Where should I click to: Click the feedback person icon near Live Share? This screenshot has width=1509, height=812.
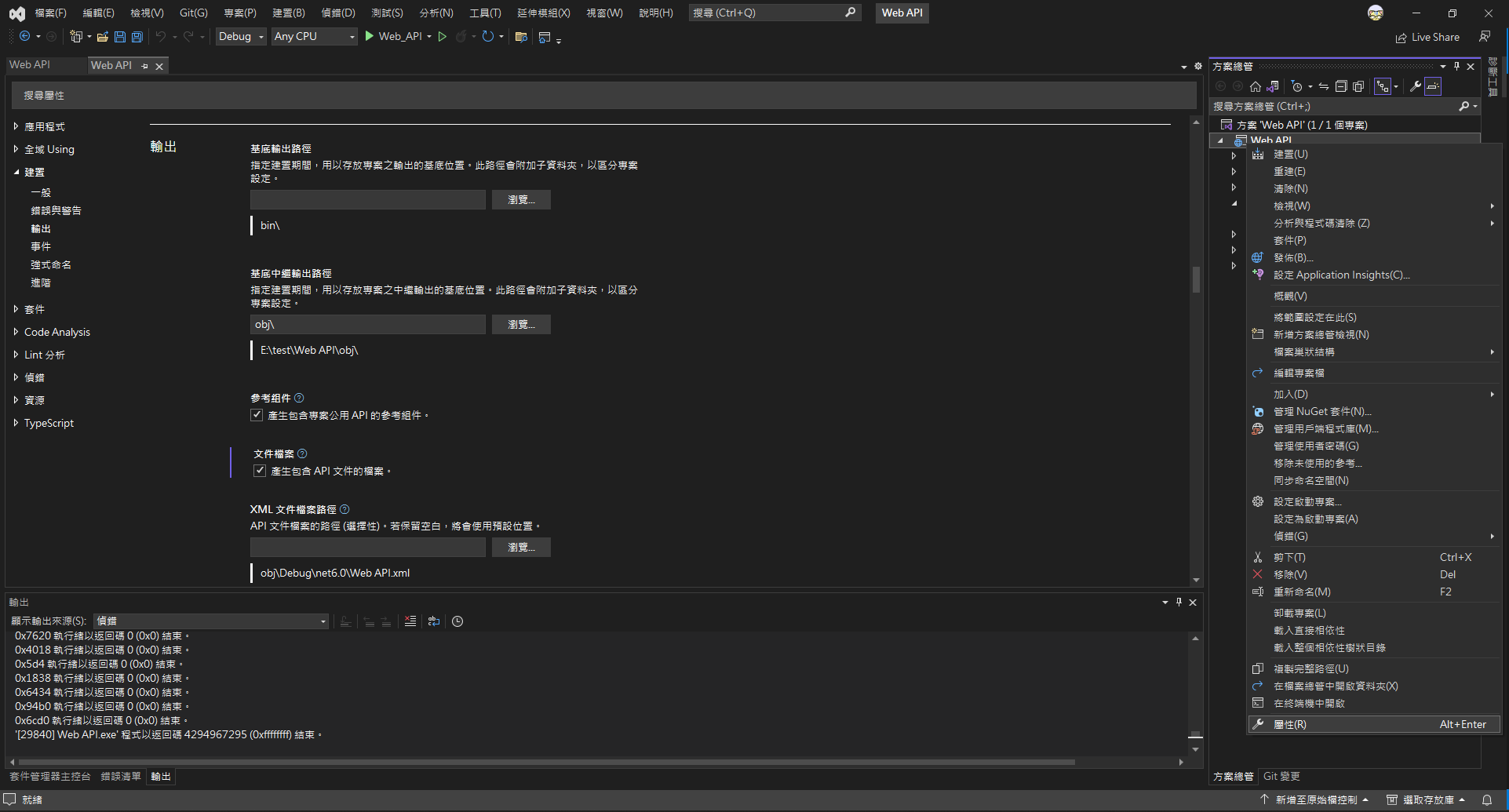click(1485, 37)
